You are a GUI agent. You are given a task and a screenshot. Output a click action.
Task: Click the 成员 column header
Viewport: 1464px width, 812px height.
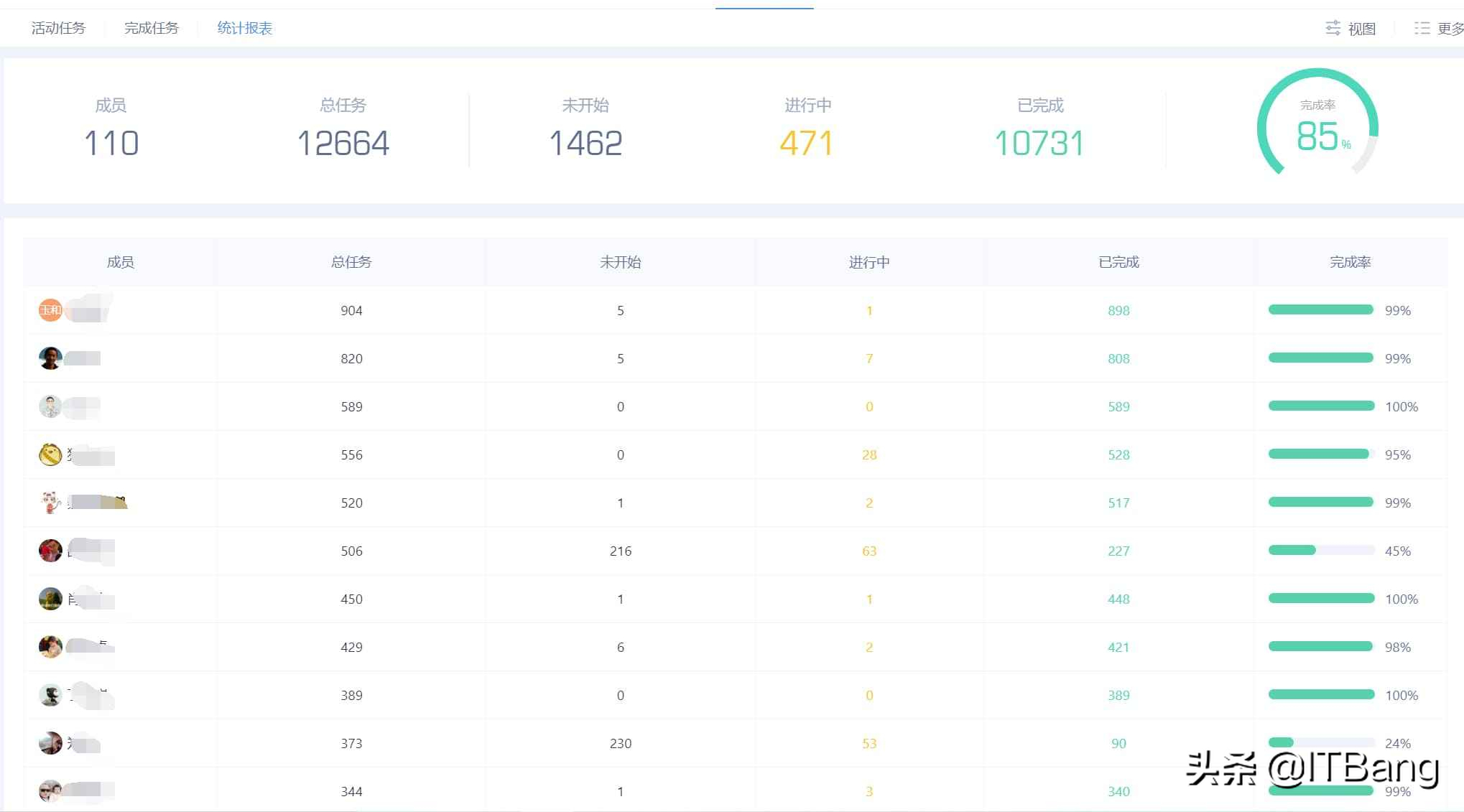click(x=120, y=262)
